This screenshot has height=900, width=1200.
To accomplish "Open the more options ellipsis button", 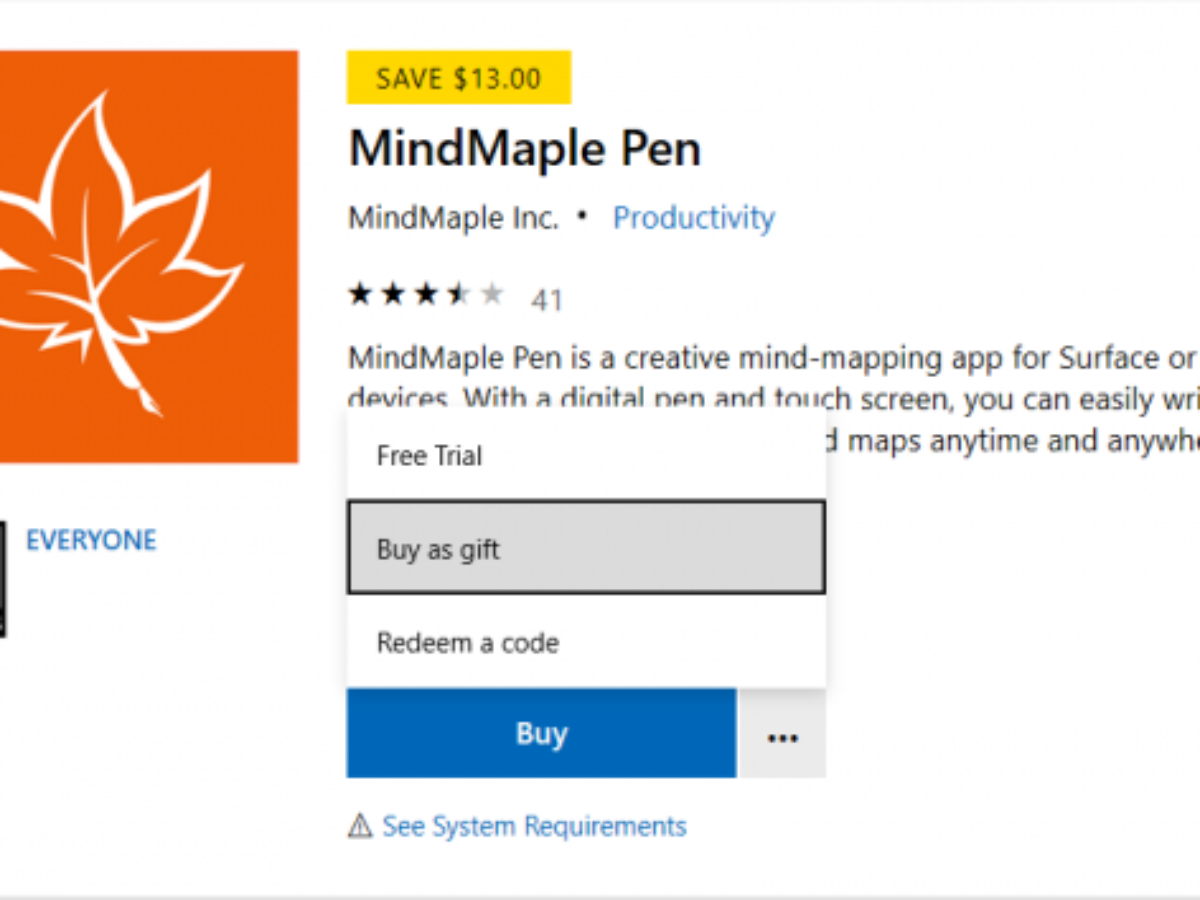I will point(782,736).
